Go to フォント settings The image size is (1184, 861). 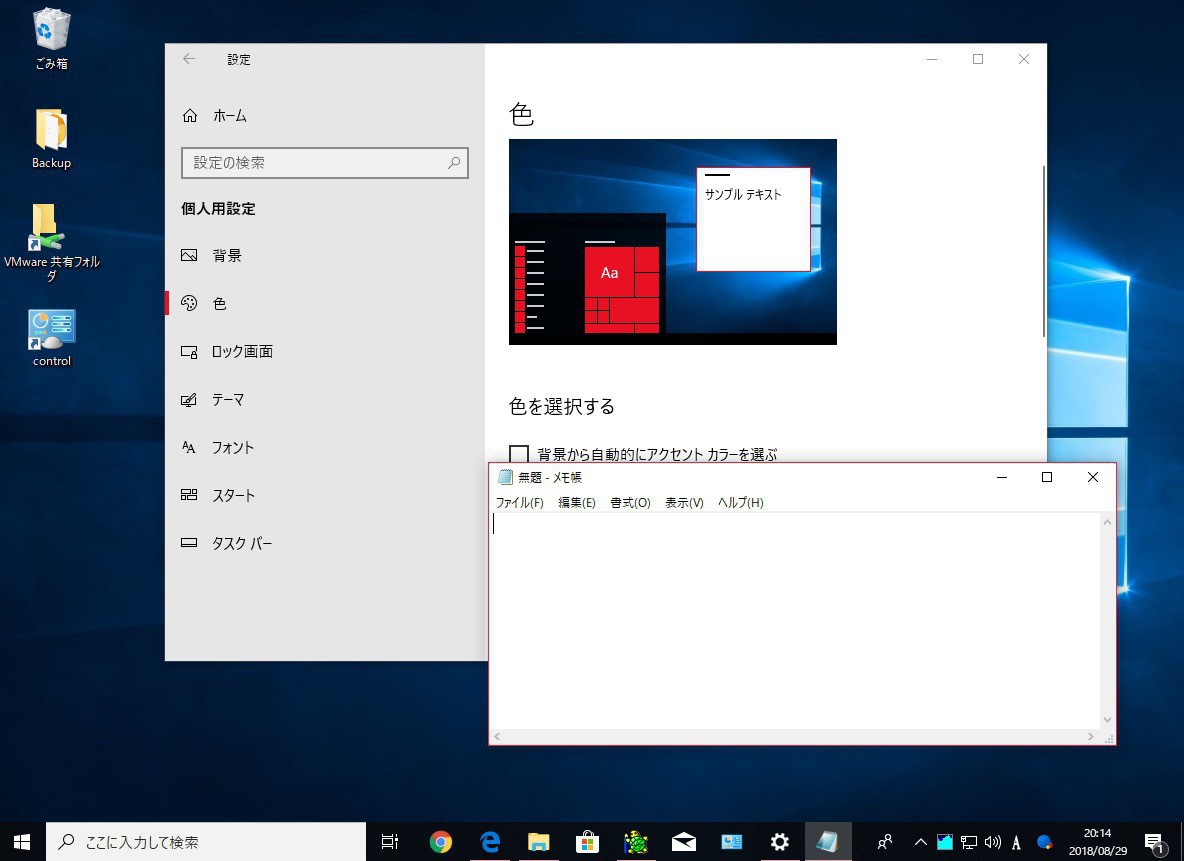[232, 448]
